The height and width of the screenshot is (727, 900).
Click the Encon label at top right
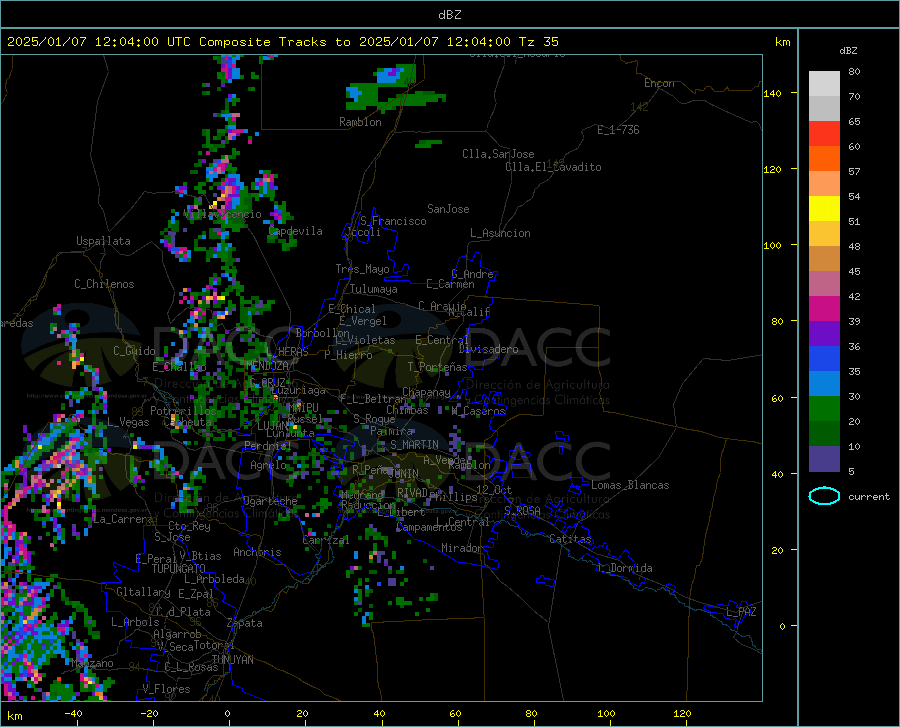(x=659, y=83)
